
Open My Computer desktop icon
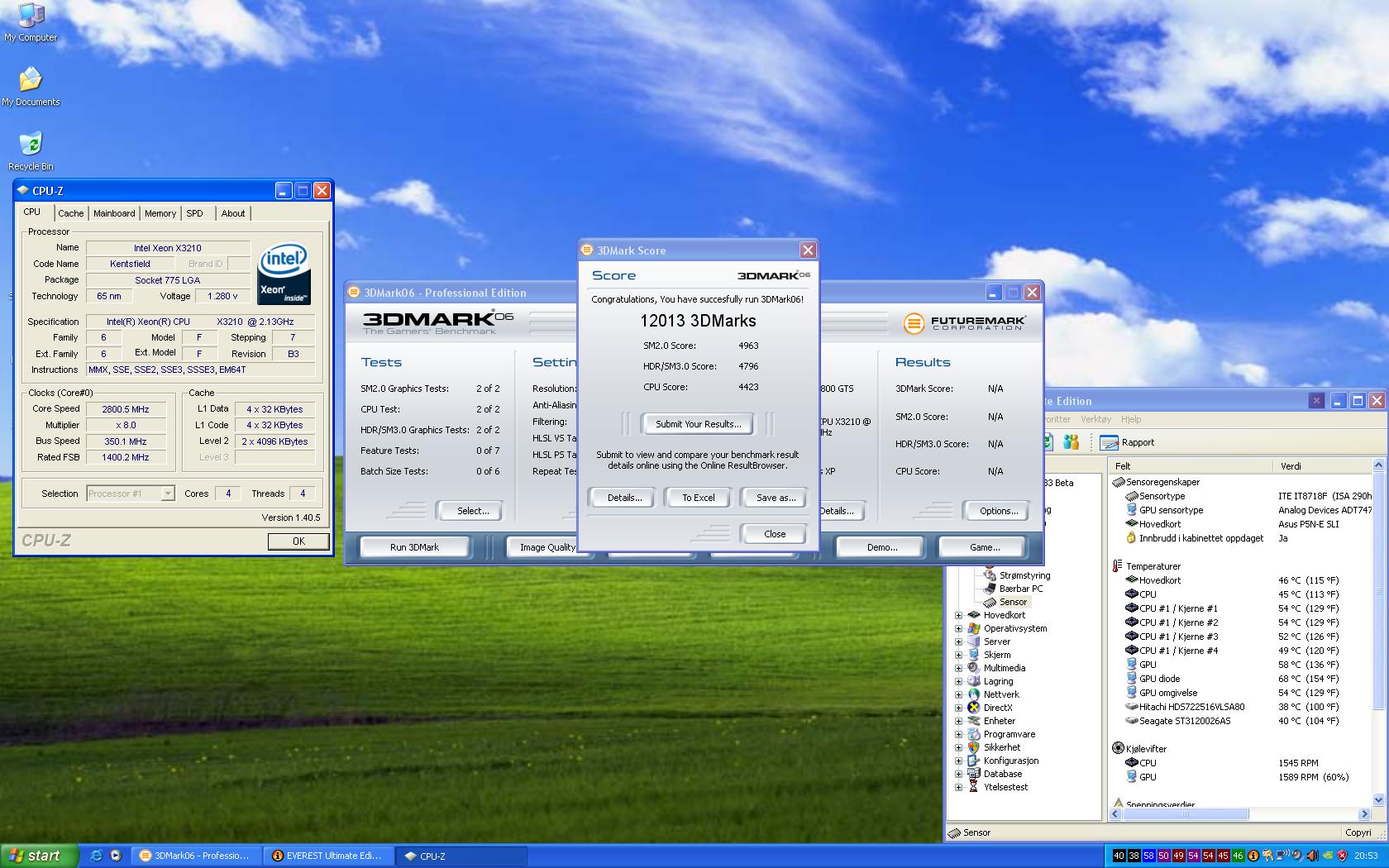pos(31,22)
